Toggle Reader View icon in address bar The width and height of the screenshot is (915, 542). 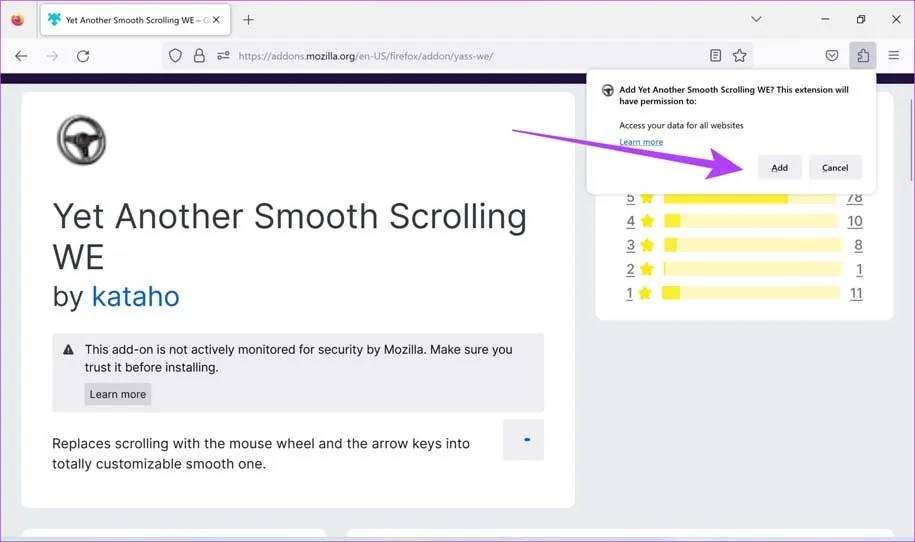point(715,56)
